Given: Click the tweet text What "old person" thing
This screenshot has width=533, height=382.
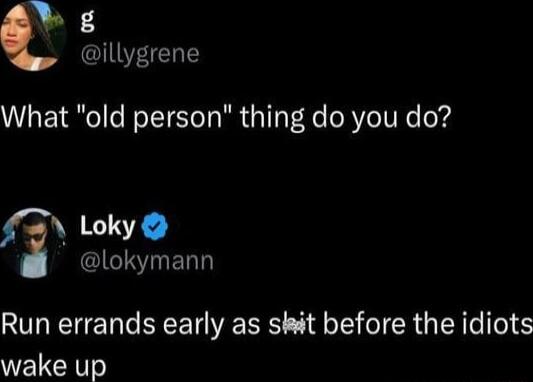Looking at the screenshot, I should click(x=152, y=119).
